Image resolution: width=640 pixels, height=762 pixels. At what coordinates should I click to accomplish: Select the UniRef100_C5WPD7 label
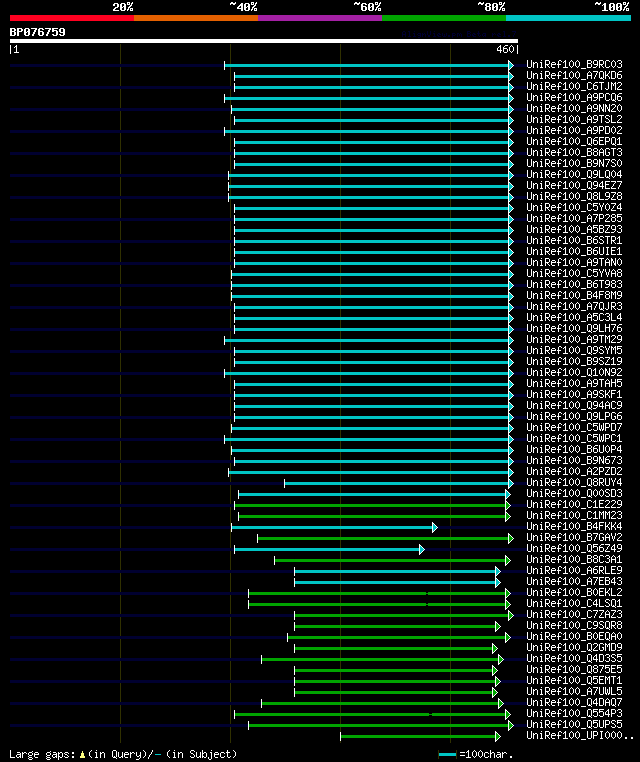574,427
